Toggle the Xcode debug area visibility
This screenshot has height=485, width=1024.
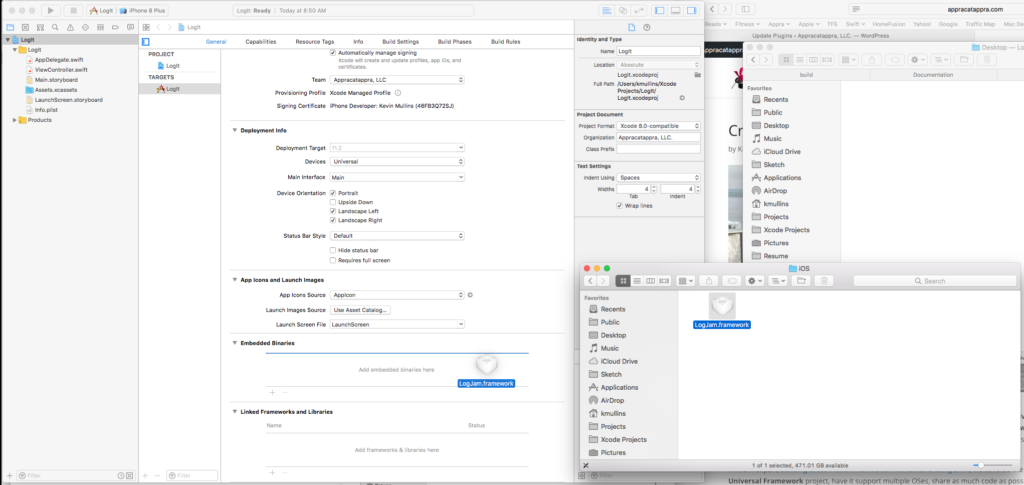pyautogui.click(x=675, y=10)
